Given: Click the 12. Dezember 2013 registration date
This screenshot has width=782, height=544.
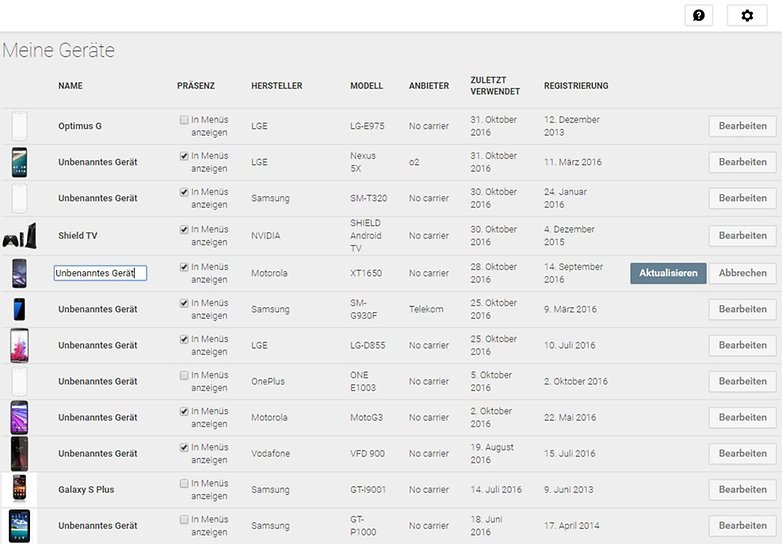Looking at the screenshot, I should [x=572, y=126].
